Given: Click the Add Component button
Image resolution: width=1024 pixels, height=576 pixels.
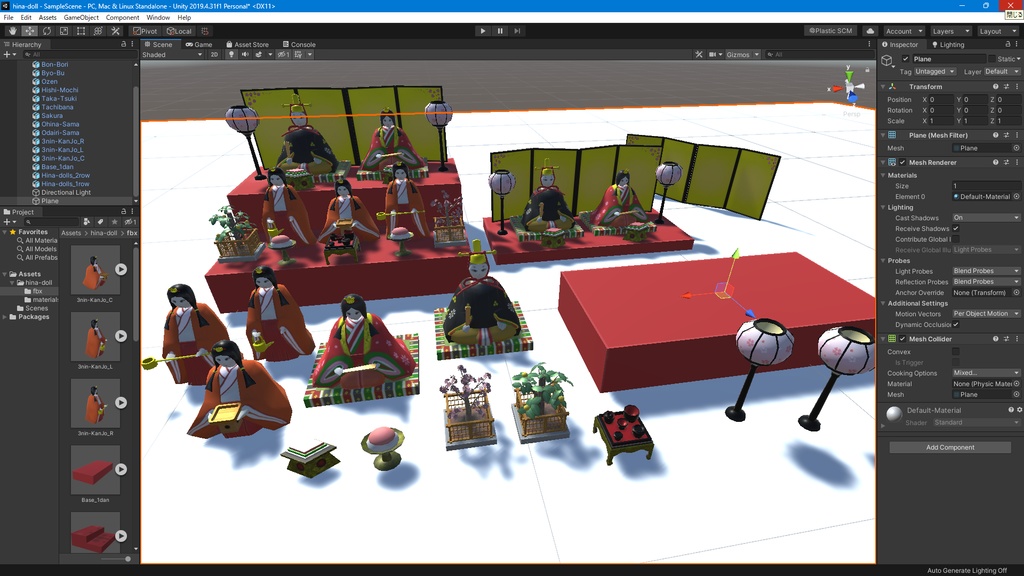Looking at the screenshot, I should coord(950,447).
